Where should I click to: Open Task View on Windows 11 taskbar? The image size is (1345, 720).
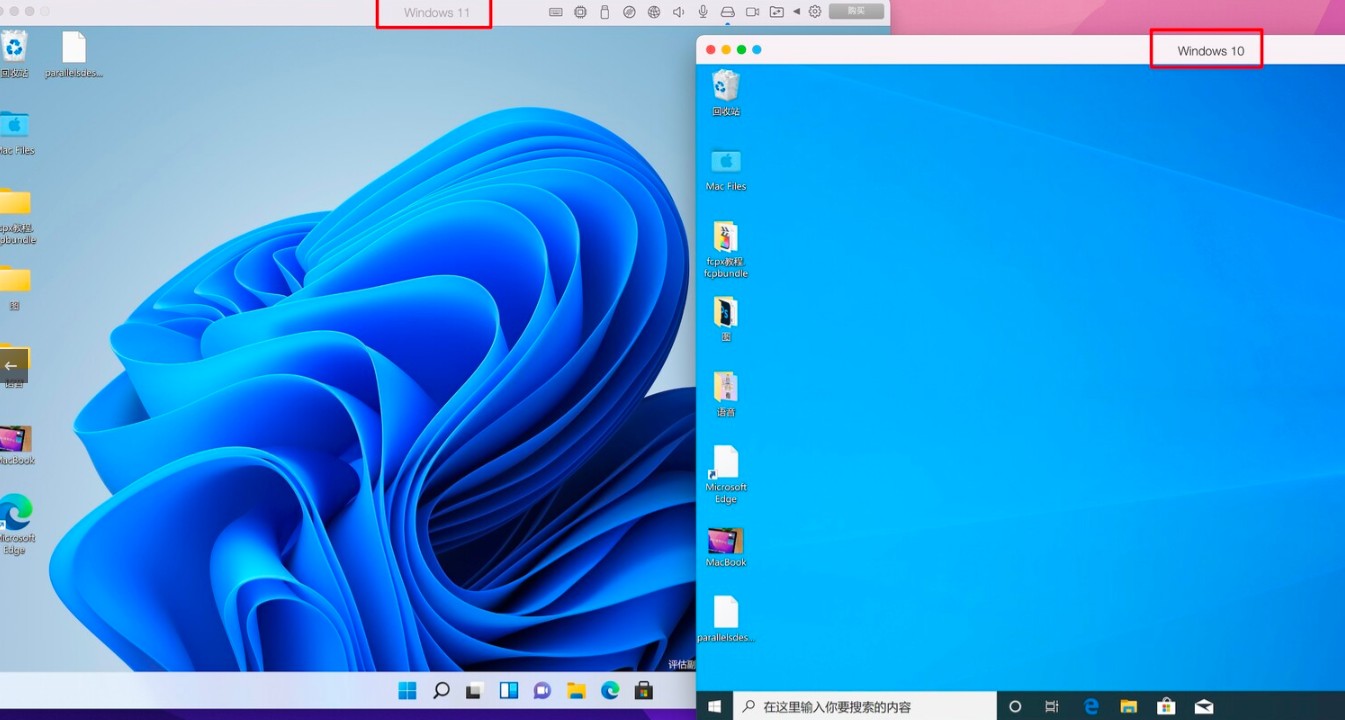point(475,690)
